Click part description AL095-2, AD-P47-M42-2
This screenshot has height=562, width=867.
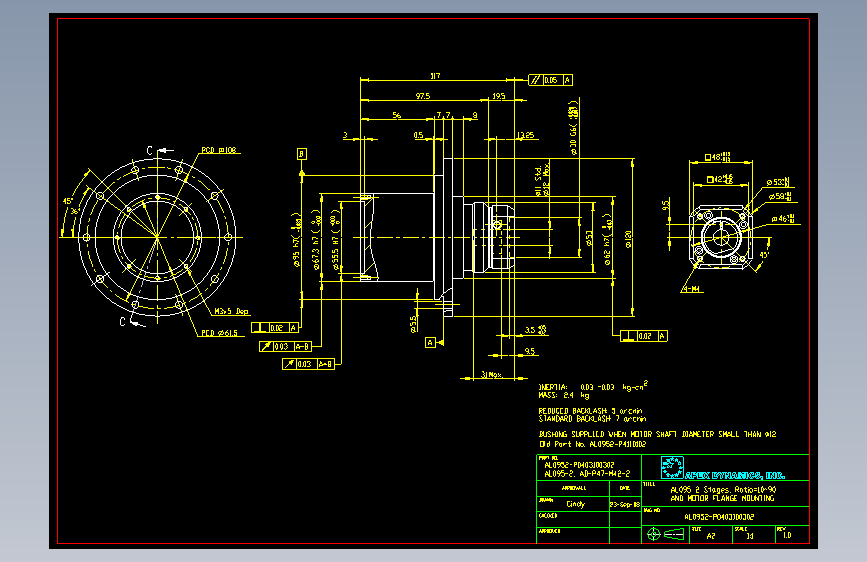[587, 474]
